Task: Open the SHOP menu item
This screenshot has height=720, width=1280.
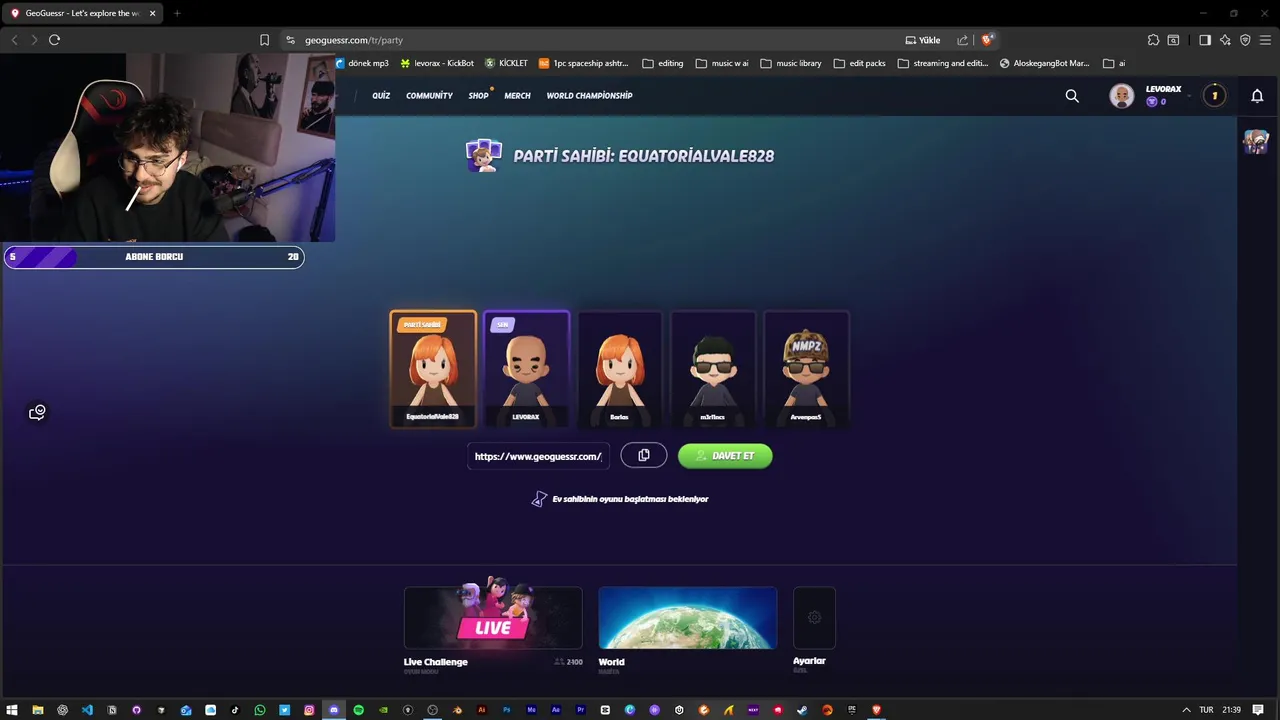Action: 478,96
